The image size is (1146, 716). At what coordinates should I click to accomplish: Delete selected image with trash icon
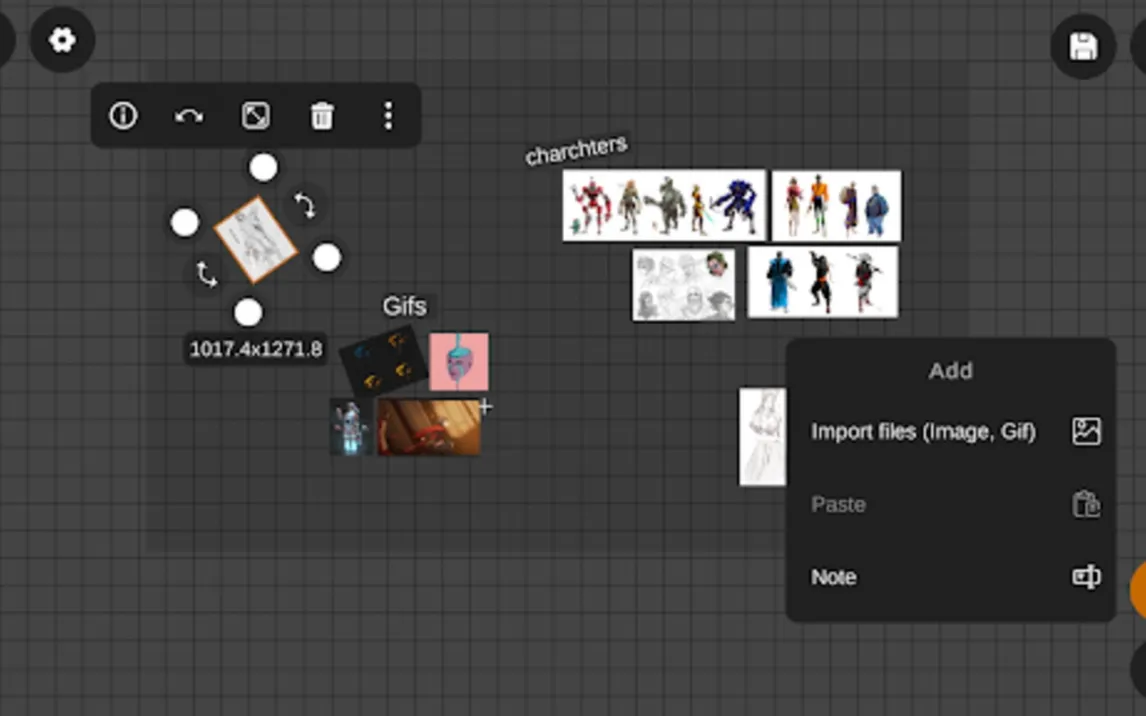click(x=322, y=116)
